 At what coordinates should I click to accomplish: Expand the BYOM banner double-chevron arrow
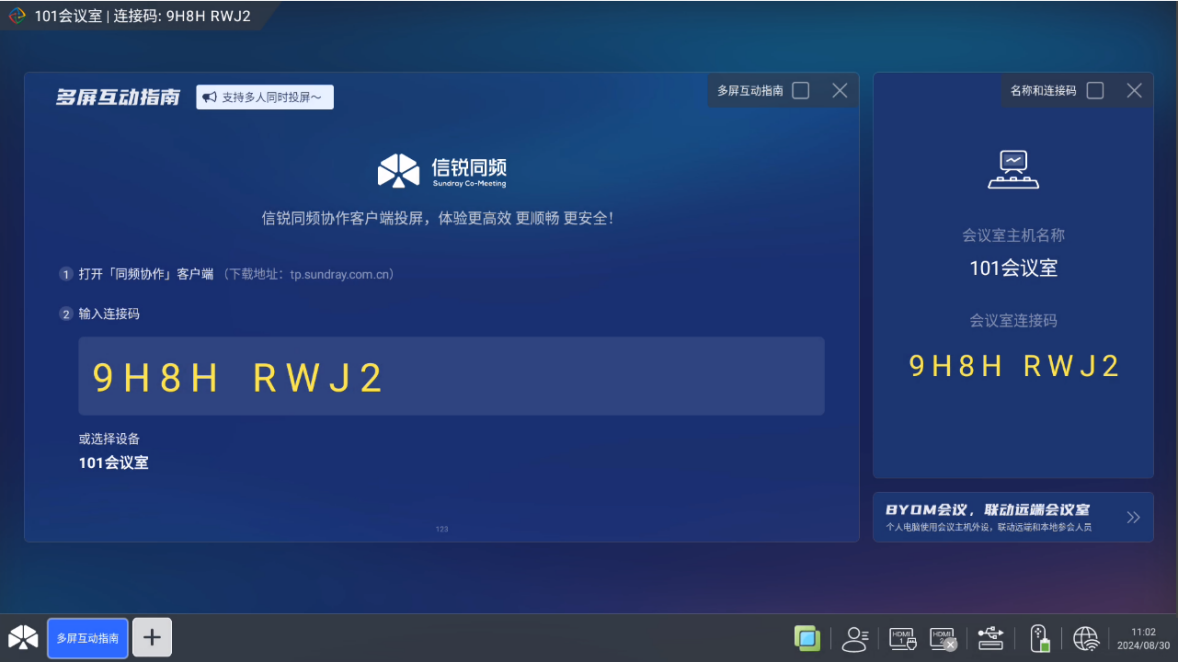1133,517
